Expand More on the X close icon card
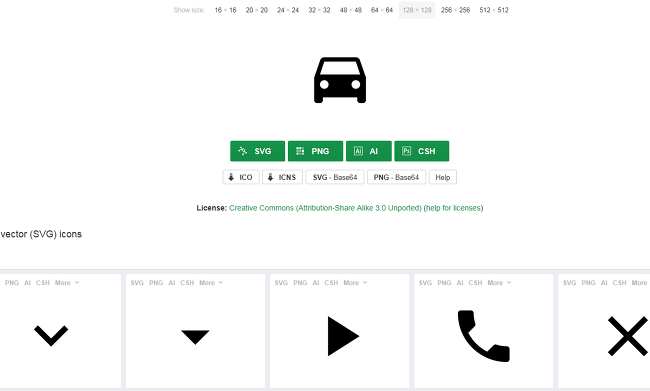Image resolution: width=650 pixels, height=391 pixels. [x=640, y=283]
